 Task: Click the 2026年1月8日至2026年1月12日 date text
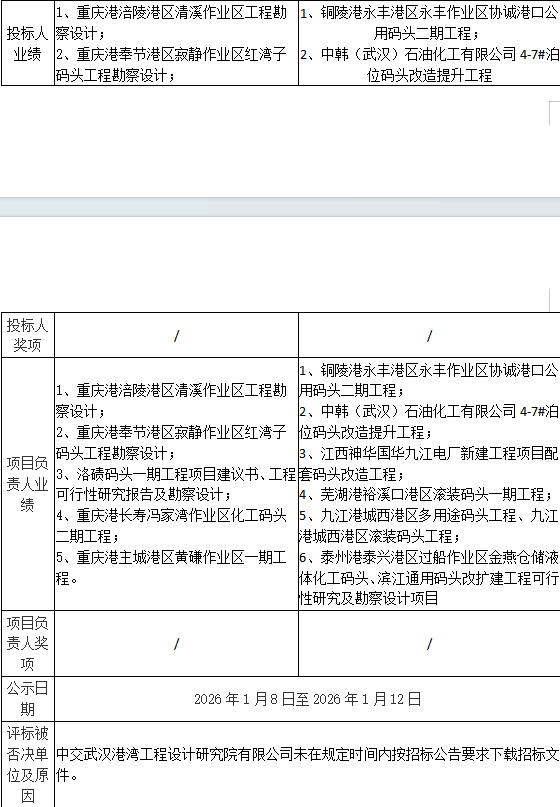(x=307, y=699)
